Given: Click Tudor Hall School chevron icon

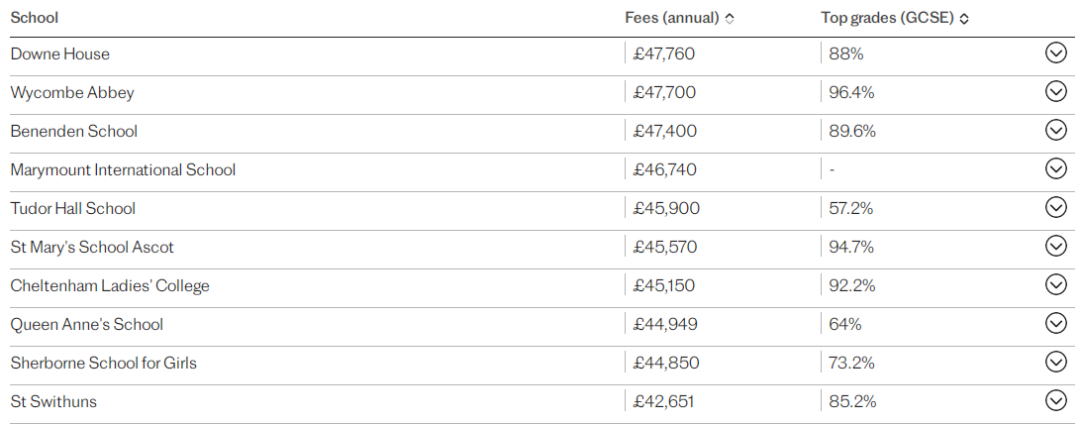Looking at the screenshot, I should point(1055,207).
